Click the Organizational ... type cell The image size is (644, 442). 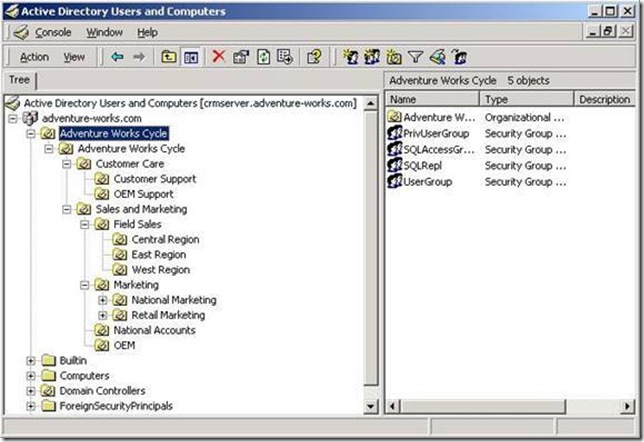coord(524,117)
